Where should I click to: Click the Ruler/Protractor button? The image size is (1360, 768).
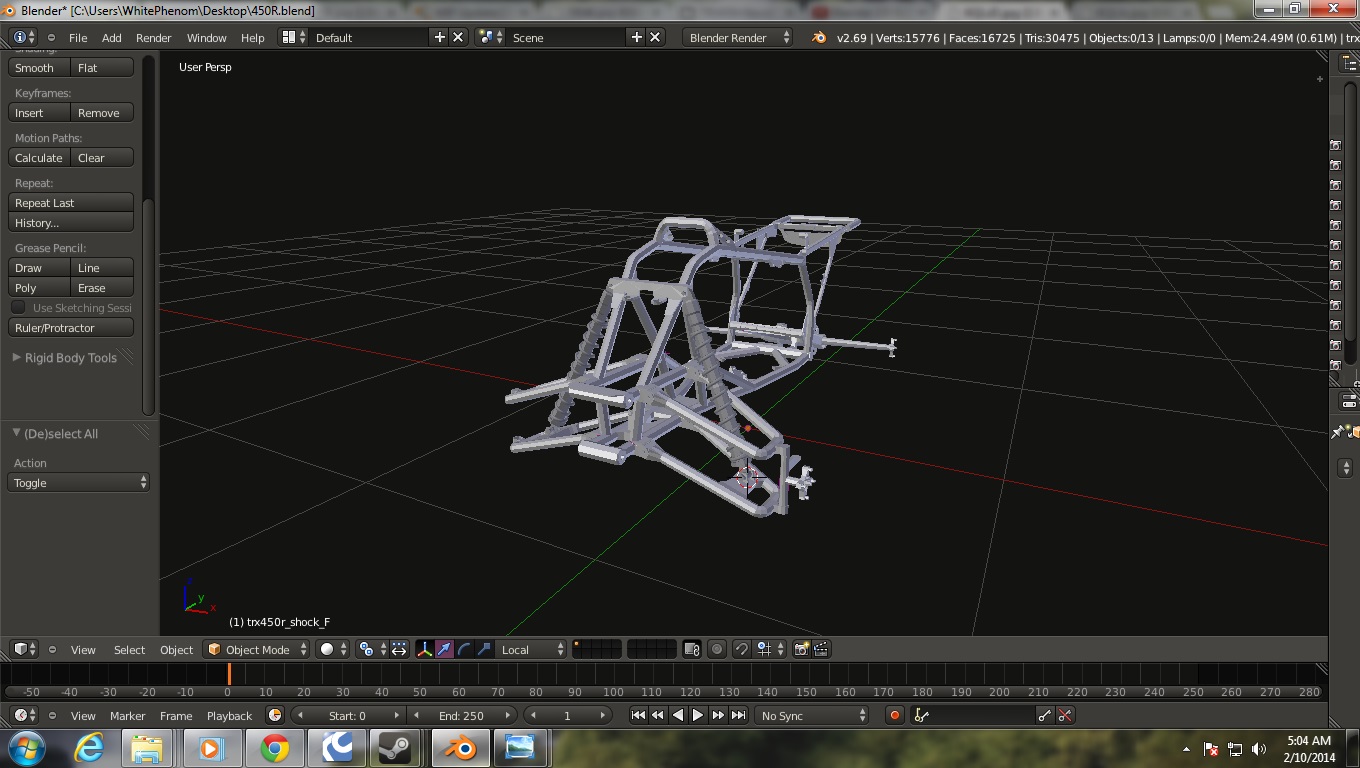point(71,327)
